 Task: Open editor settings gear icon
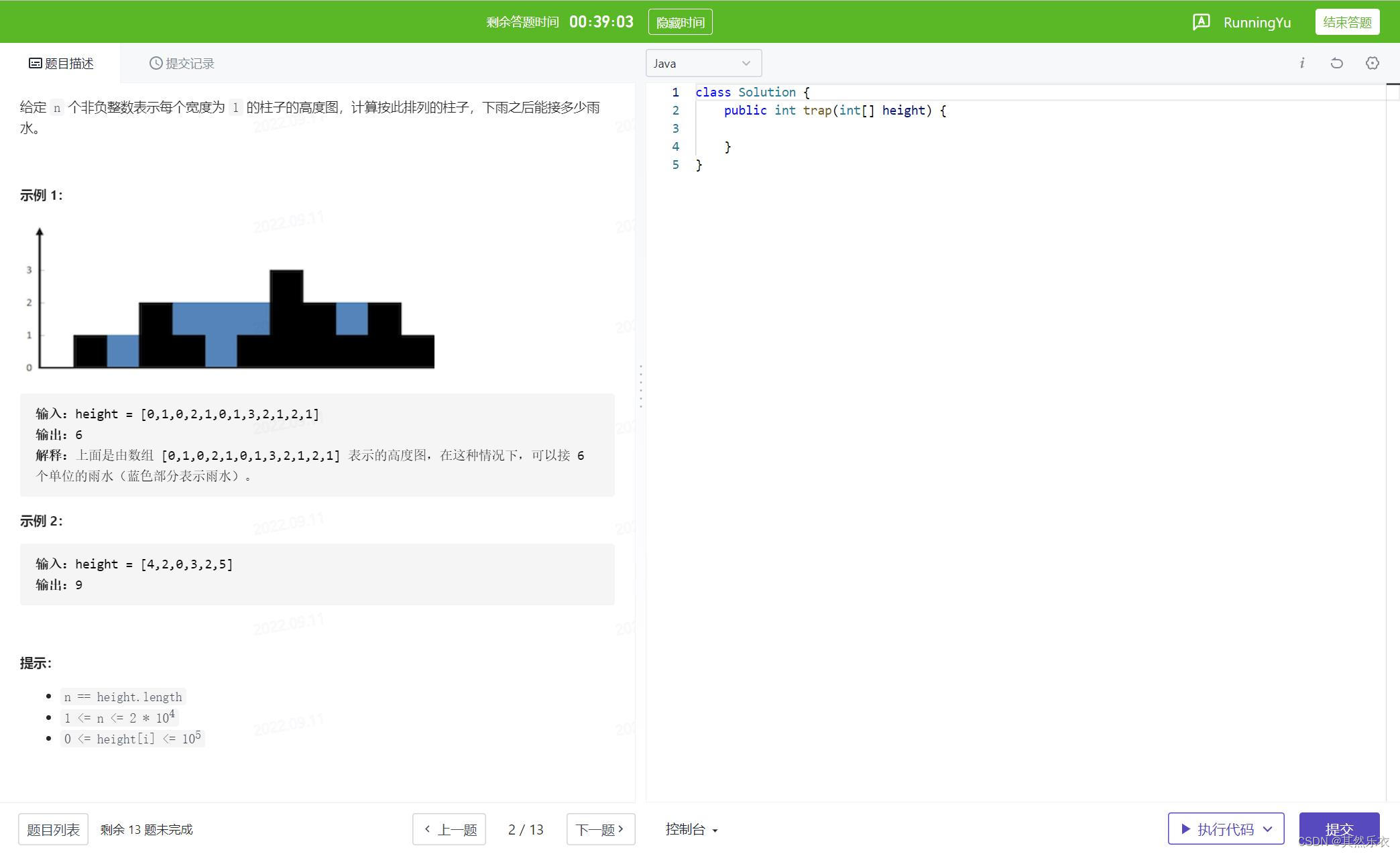tap(1372, 63)
